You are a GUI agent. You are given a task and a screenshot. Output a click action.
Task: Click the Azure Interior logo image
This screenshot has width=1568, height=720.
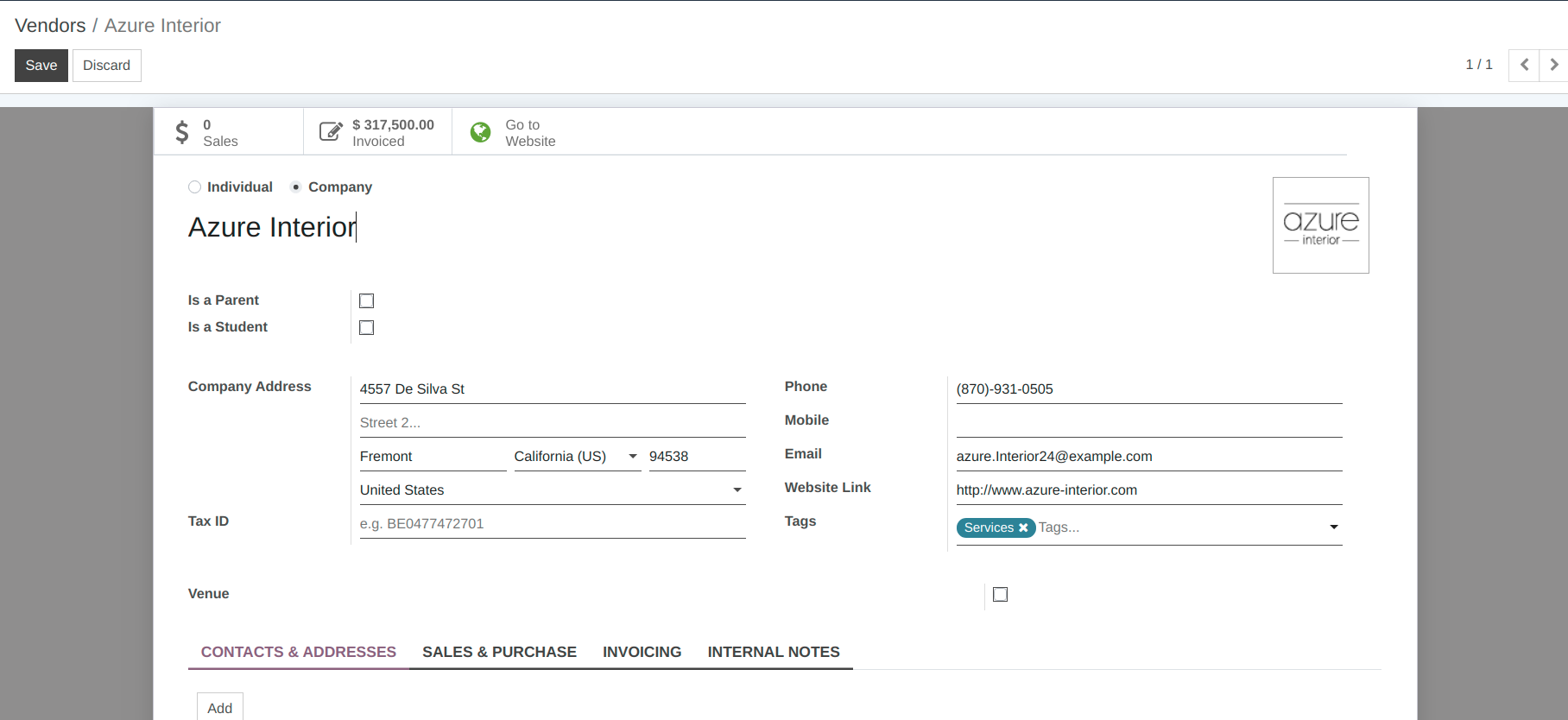(x=1321, y=225)
